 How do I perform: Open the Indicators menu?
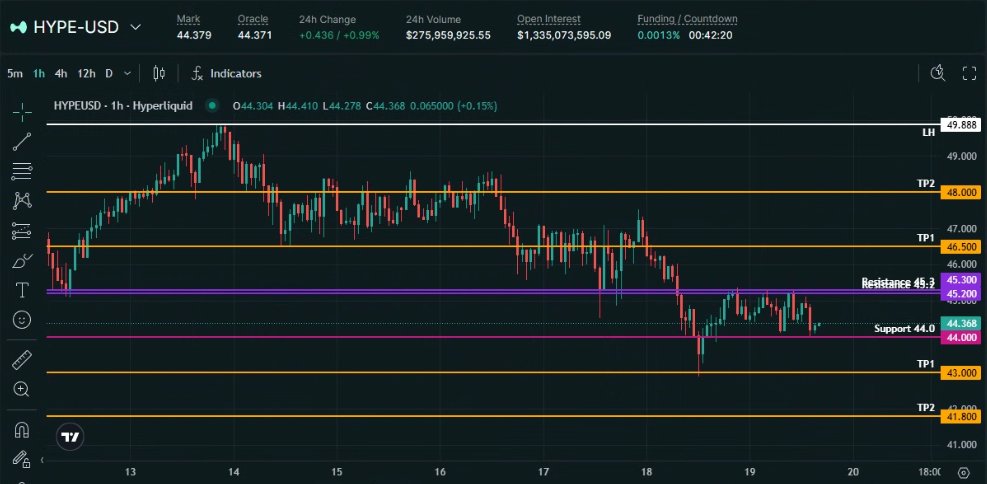pyautogui.click(x=227, y=74)
